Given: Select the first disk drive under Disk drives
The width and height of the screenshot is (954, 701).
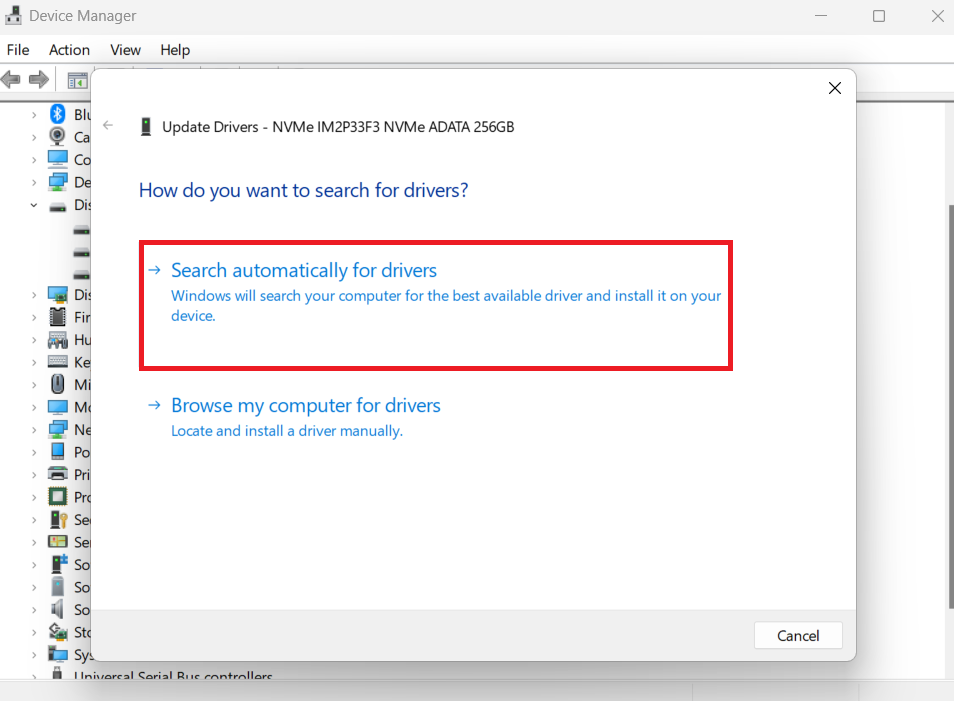Looking at the screenshot, I should pos(82,231).
